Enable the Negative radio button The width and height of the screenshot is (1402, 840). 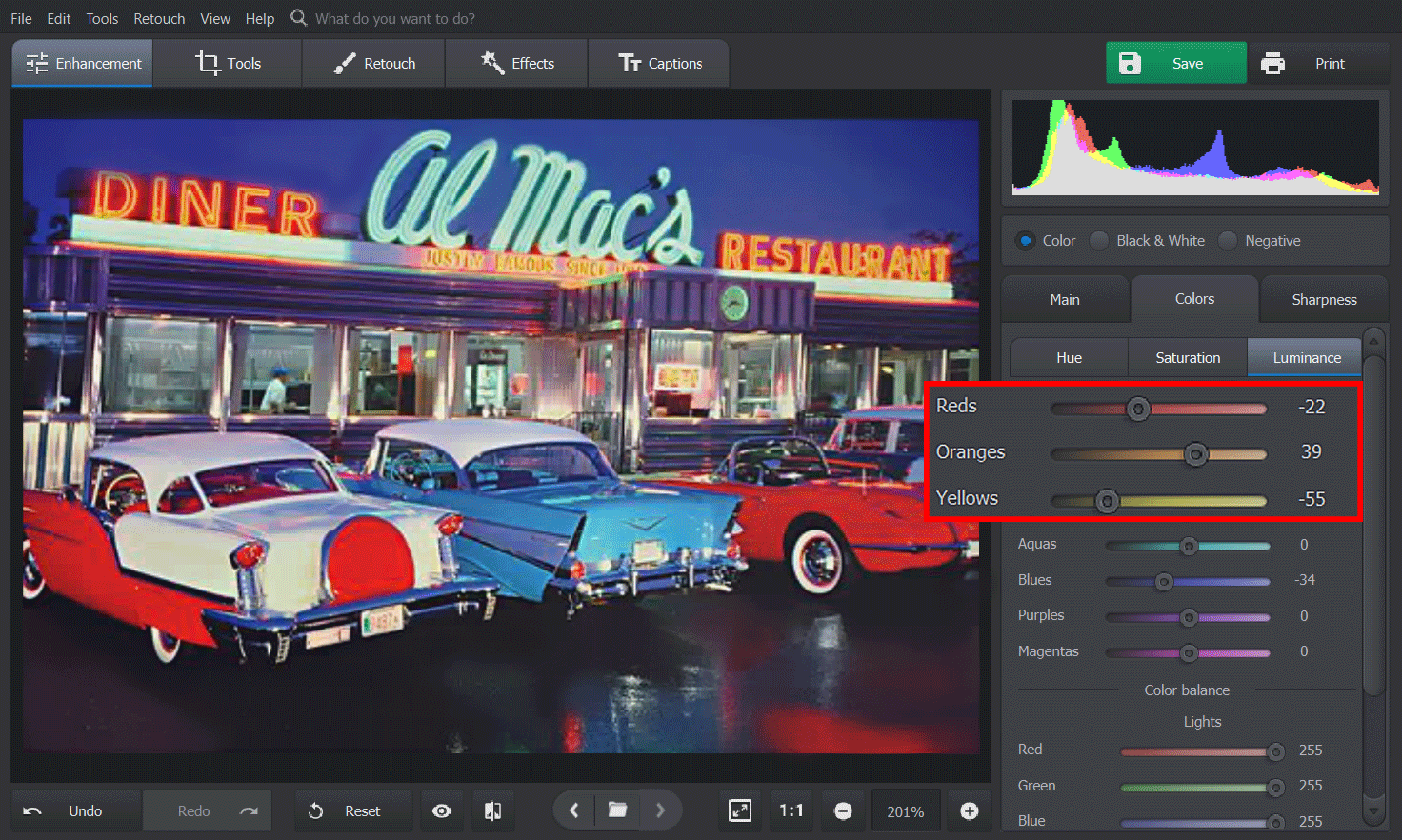[x=1229, y=241]
